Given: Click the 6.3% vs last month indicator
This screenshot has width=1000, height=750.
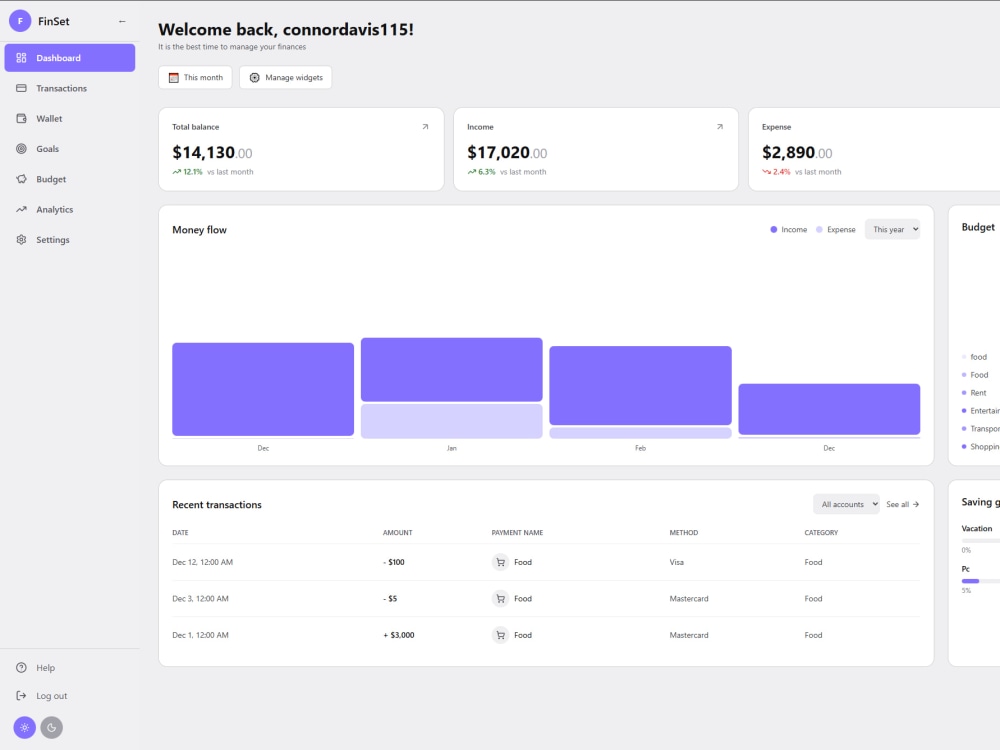Looking at the screenshot, I should click(x=507, y=172).
